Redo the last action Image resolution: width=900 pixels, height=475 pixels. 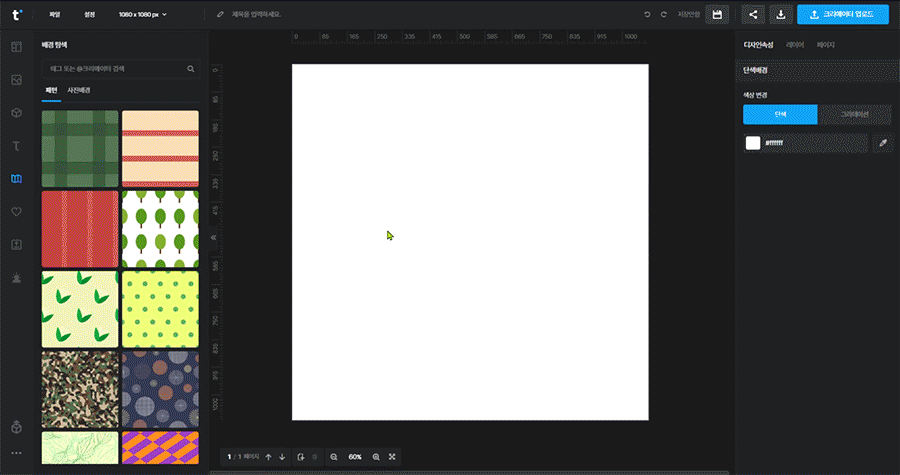[663, 15]
